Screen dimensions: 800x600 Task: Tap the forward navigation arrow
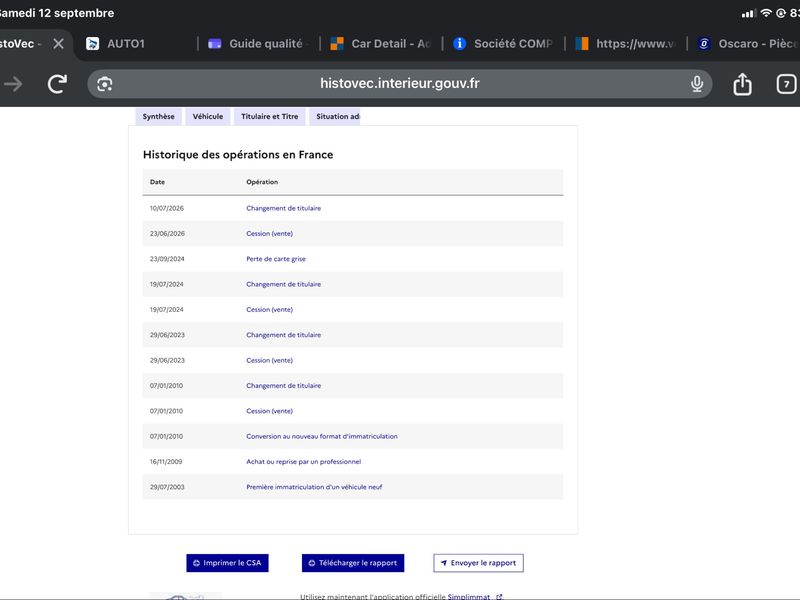point(13,84)
